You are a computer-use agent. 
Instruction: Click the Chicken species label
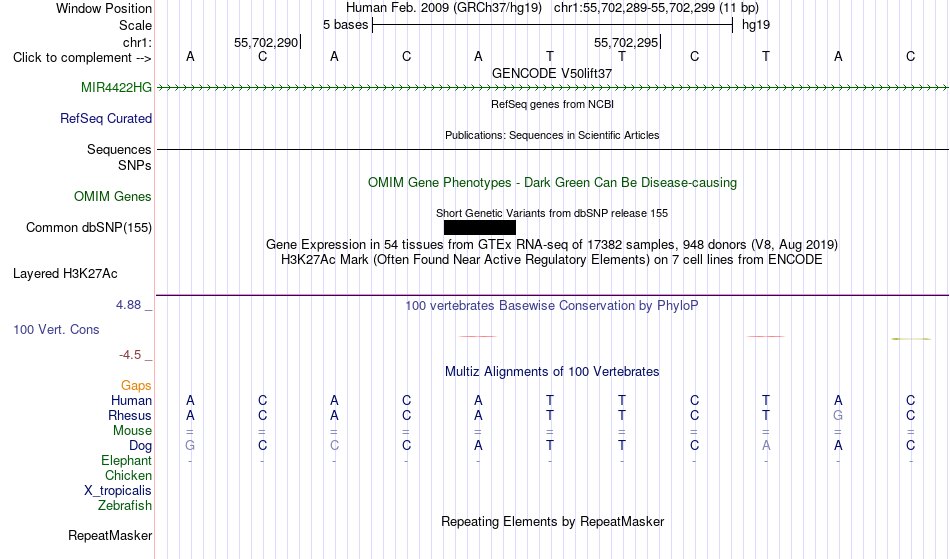[x=128, y=476]
